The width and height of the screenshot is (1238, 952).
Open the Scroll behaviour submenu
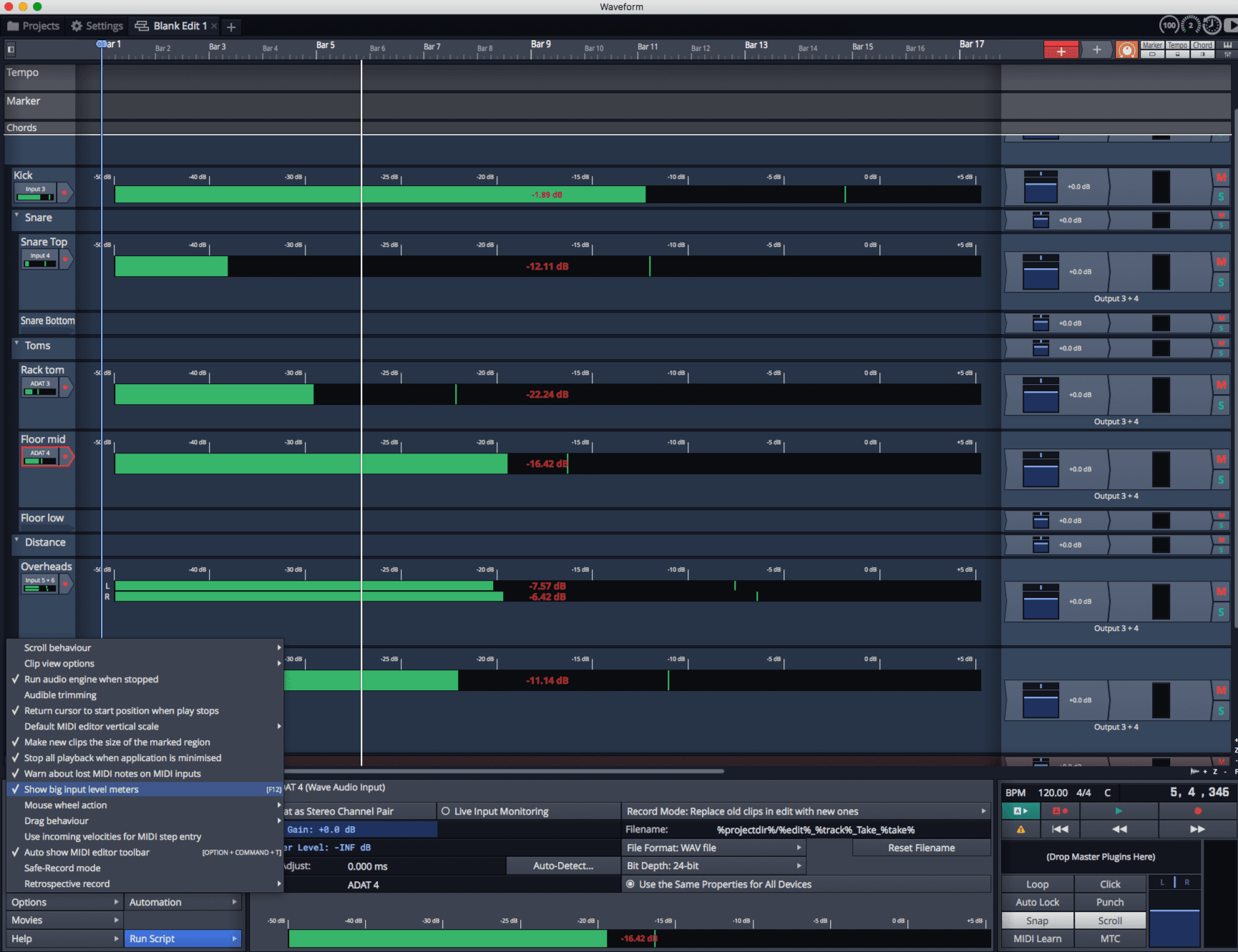click(58, 647)
